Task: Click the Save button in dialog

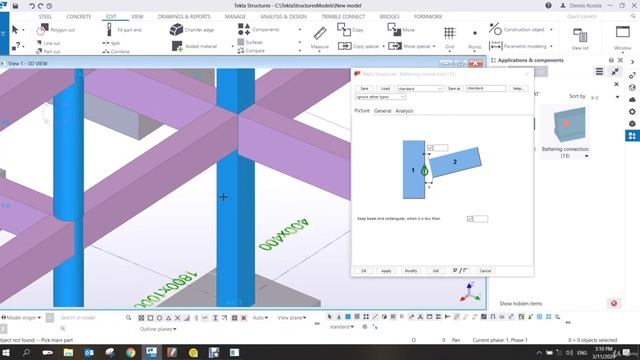Action: (x=364, y=89)
